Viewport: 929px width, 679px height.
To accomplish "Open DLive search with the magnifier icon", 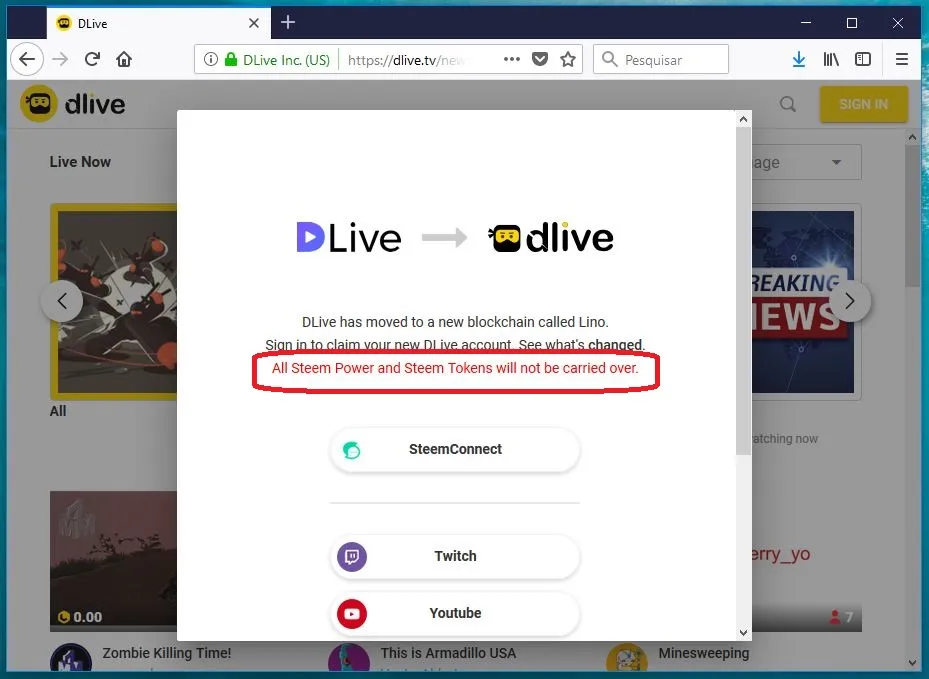I will point(788,104).
